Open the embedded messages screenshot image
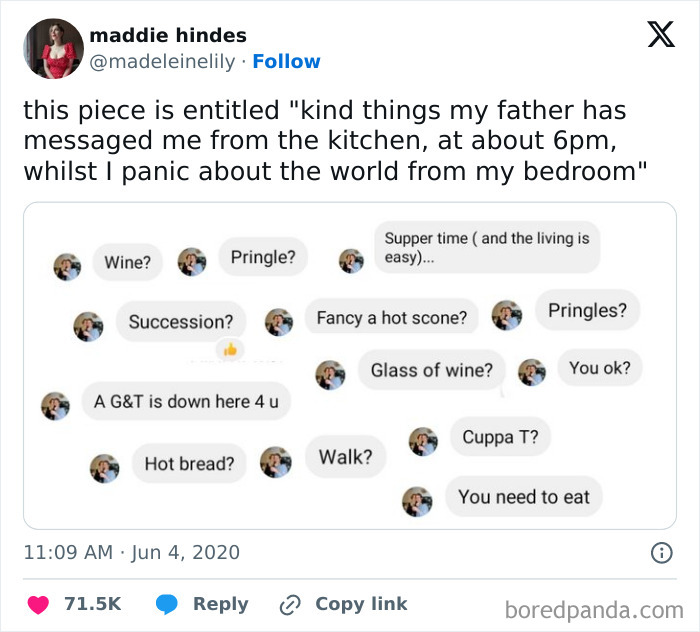The width and height of the screenshot is (700, 632). point(350,365)
